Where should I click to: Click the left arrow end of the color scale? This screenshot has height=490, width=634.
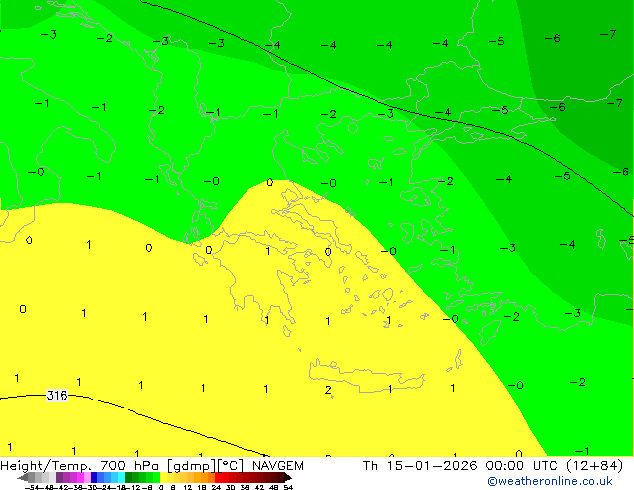(23, 477)
